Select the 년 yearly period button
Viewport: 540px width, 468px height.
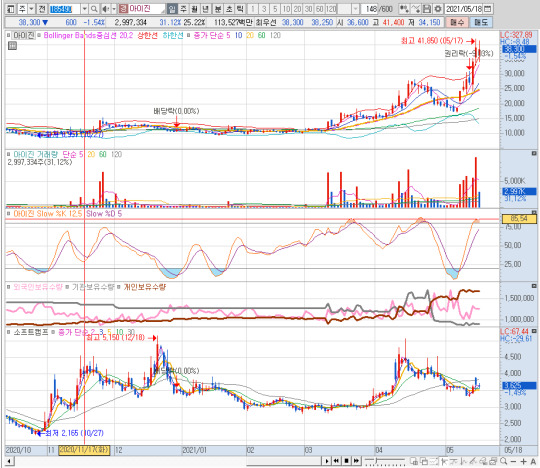(x=205, y=9)
